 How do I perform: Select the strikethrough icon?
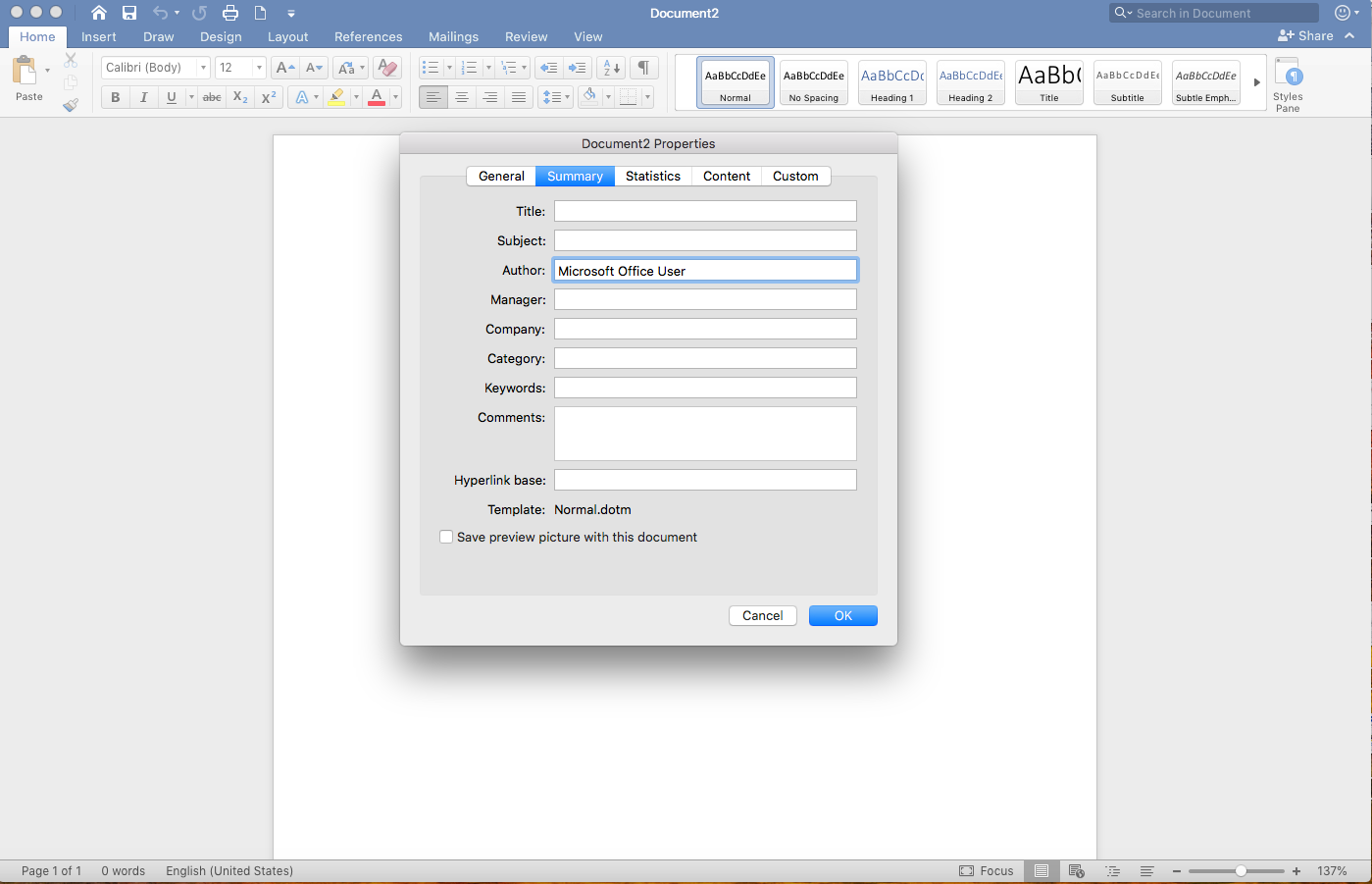211,97
